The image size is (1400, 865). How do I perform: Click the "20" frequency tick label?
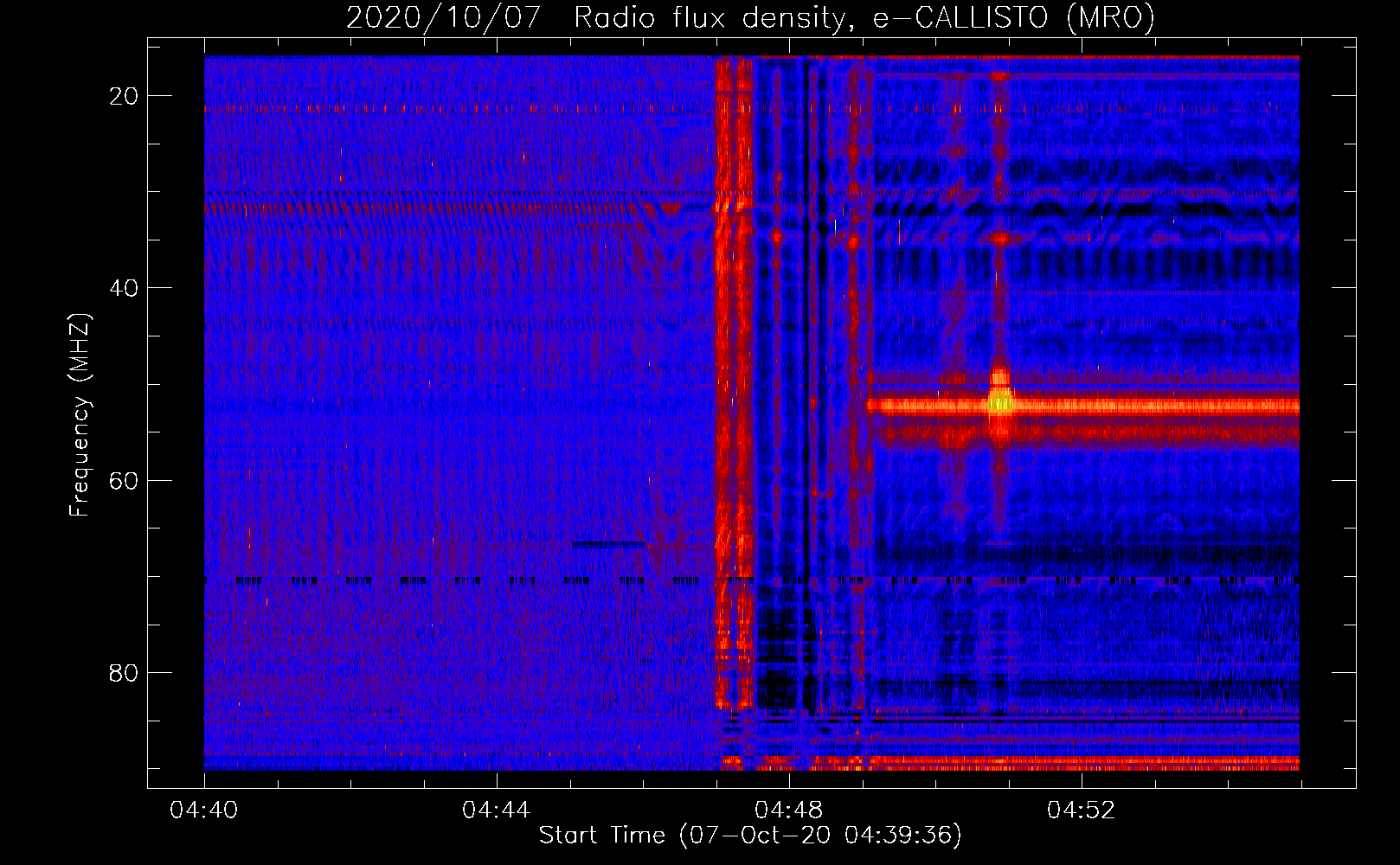click(x=124, y=96)
